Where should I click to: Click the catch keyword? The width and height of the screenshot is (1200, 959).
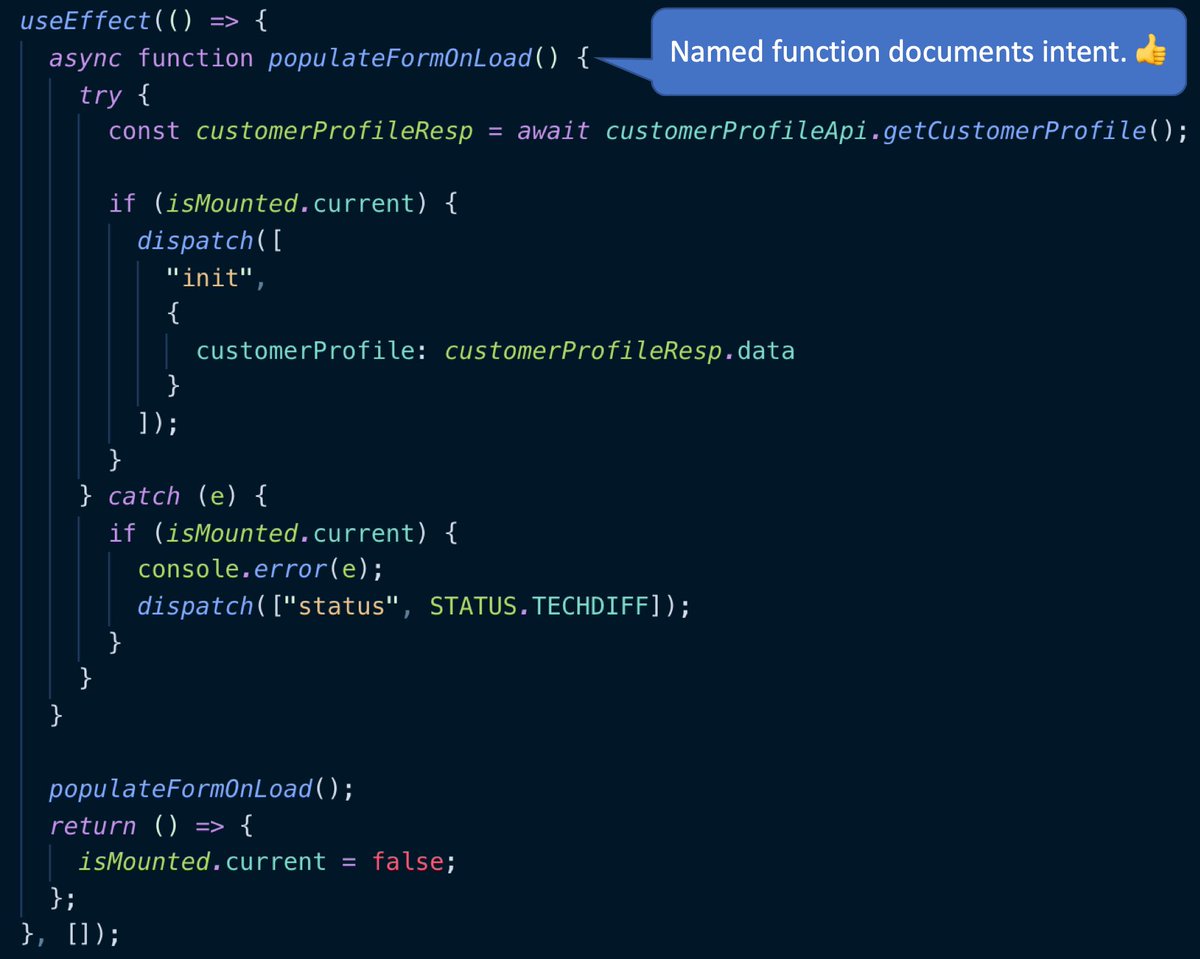click(143, 495)
